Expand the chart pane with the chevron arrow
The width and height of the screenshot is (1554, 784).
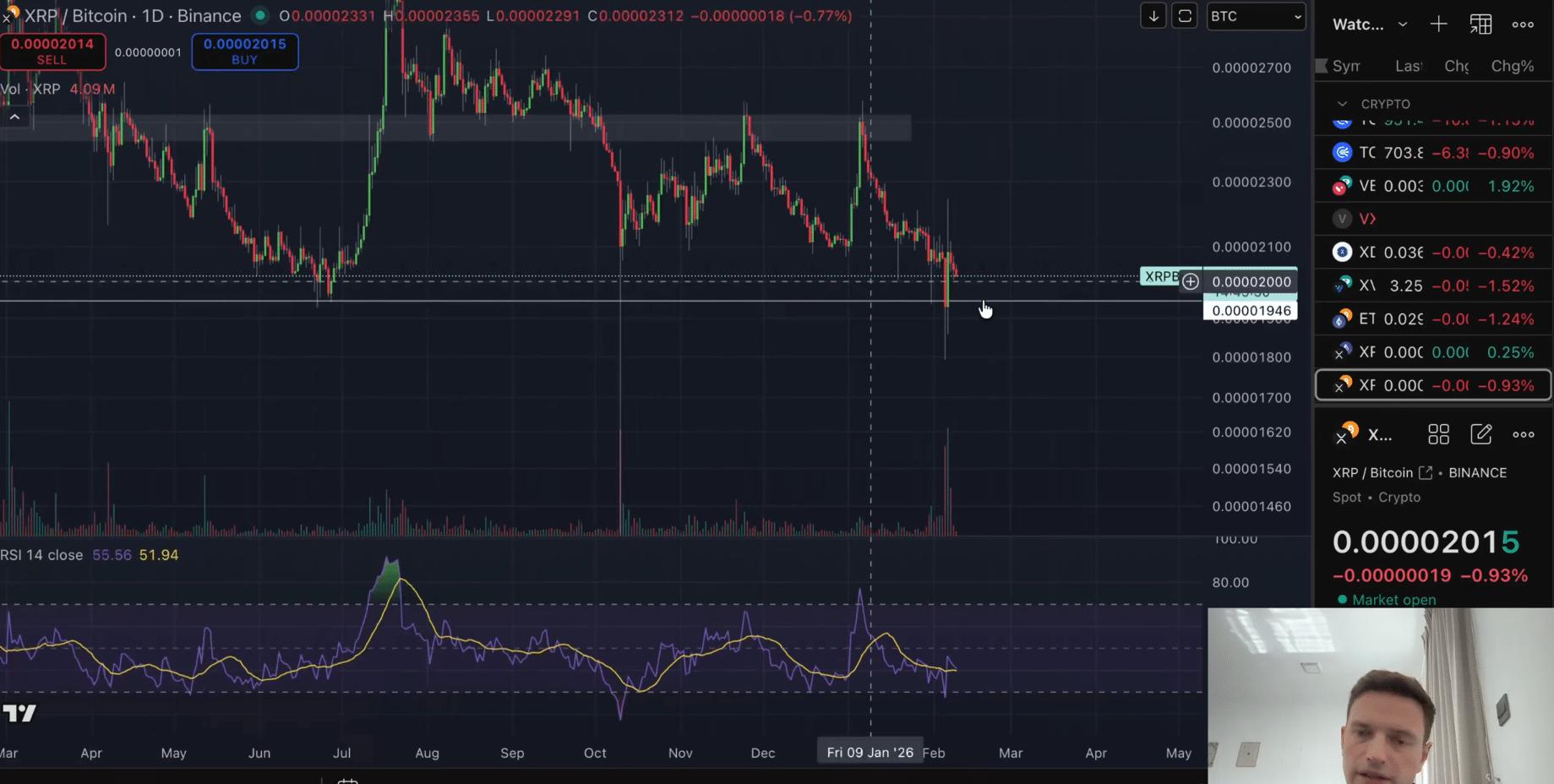[14, 116]
